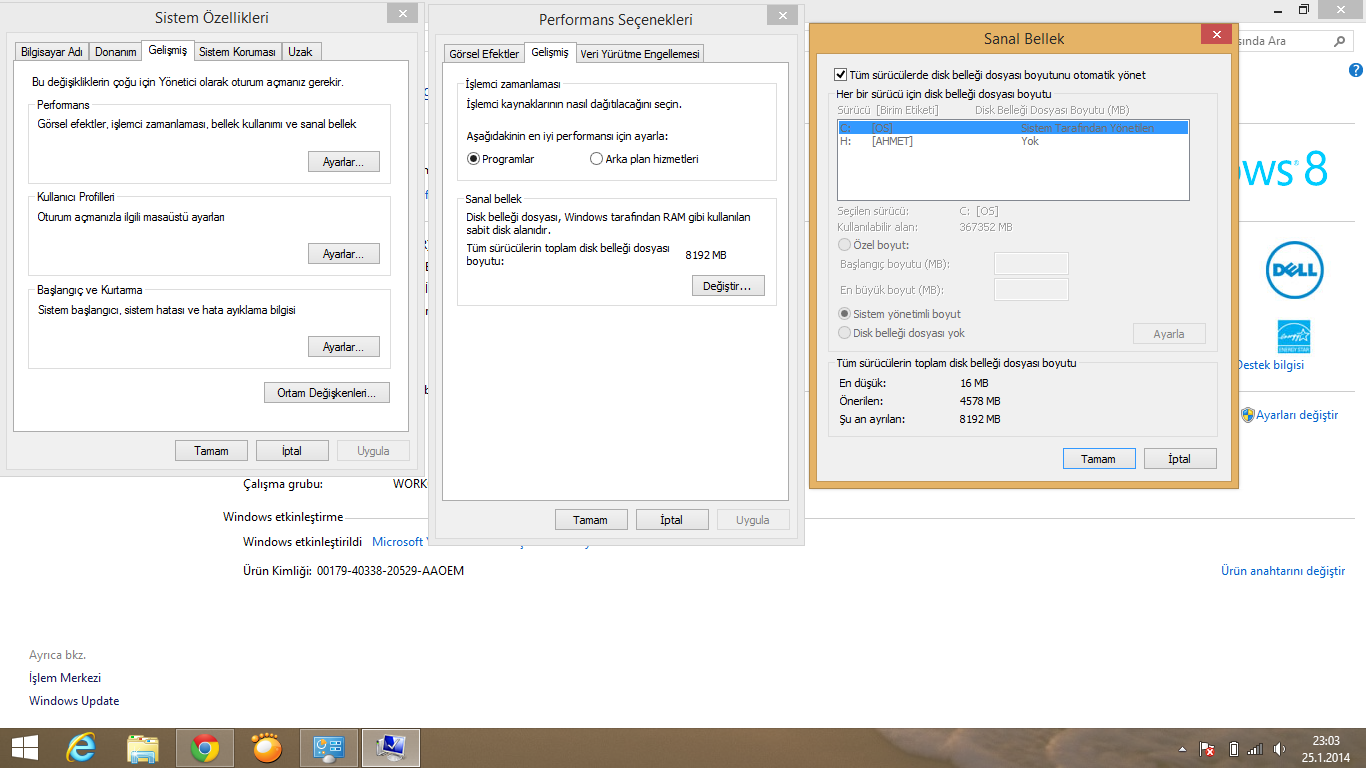Click Tamam in Sistem Özellikleri
The image size is (1366, 768).
[211, 451]
